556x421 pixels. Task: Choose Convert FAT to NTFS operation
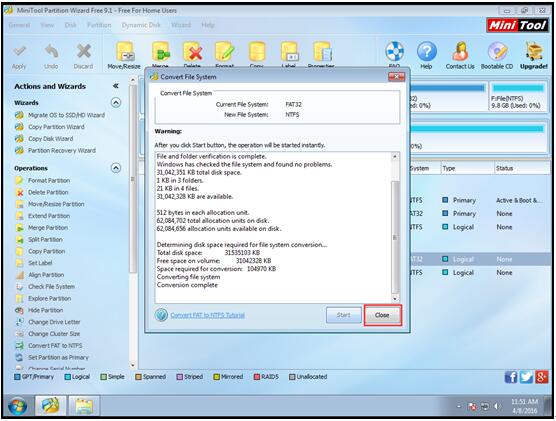(x=55, y=345)
